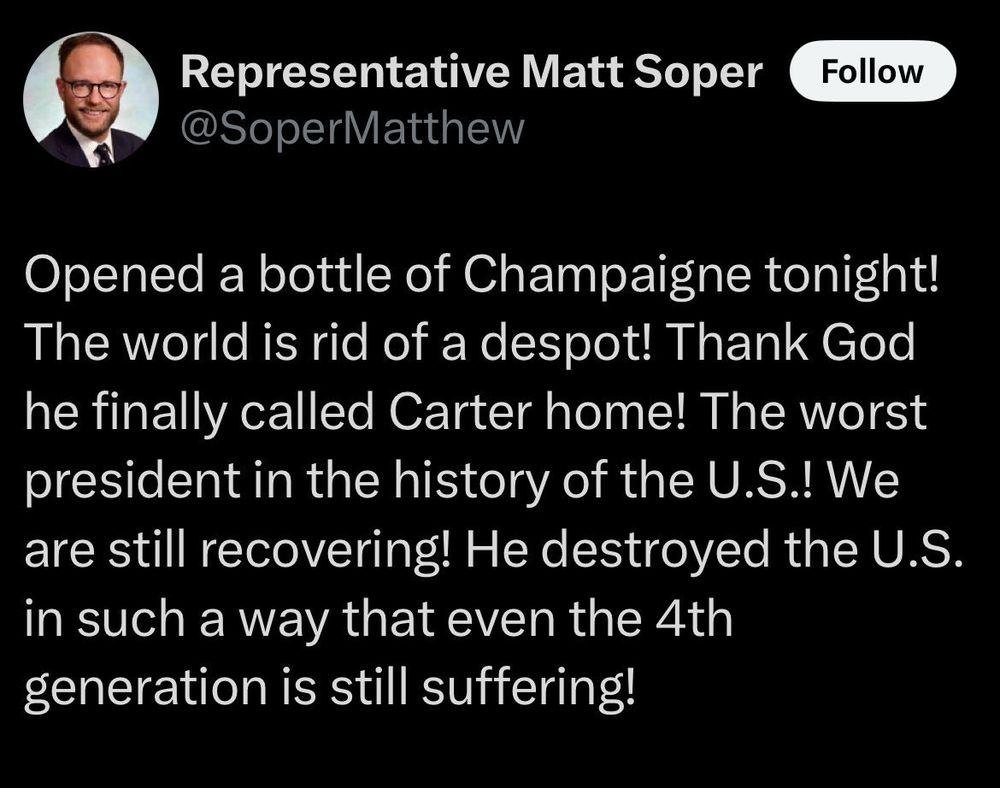1000x788 pixels.
Task: Click the word "destroyed" in the post
Action: point(656,550)
